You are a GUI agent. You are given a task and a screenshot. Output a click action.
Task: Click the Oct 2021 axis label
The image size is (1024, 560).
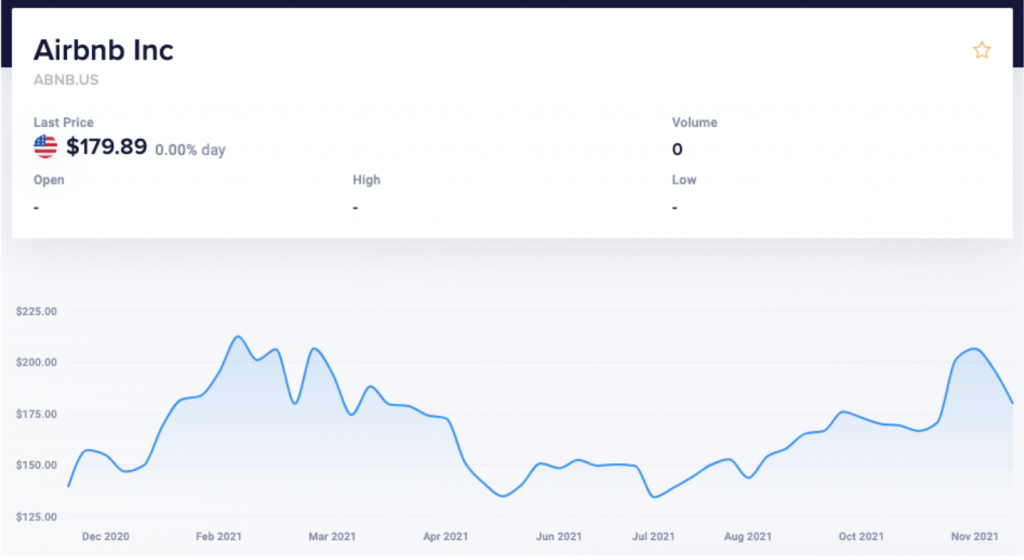(861, 537)
